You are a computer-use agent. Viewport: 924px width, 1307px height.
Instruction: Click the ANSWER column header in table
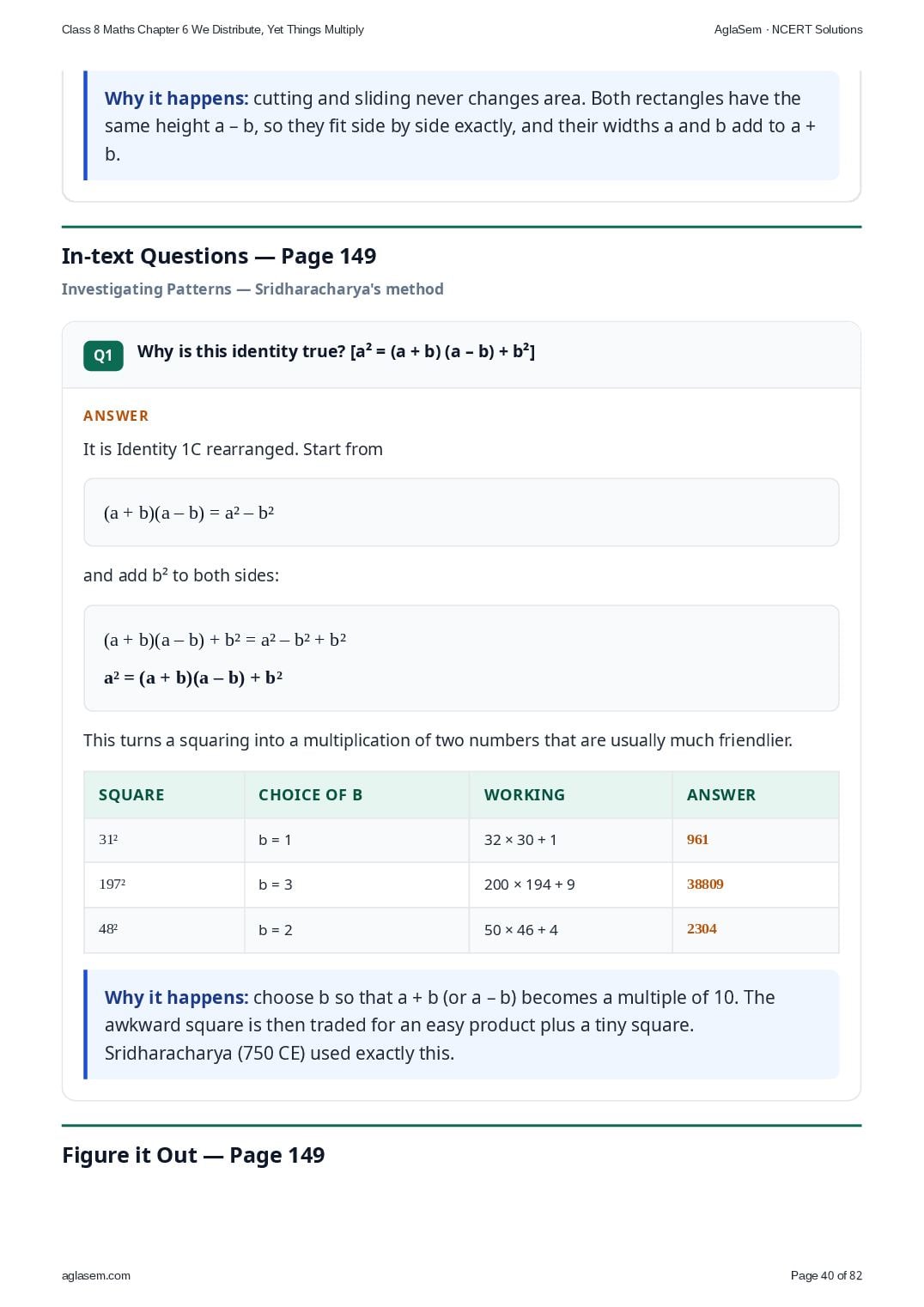tap(721, 795)
